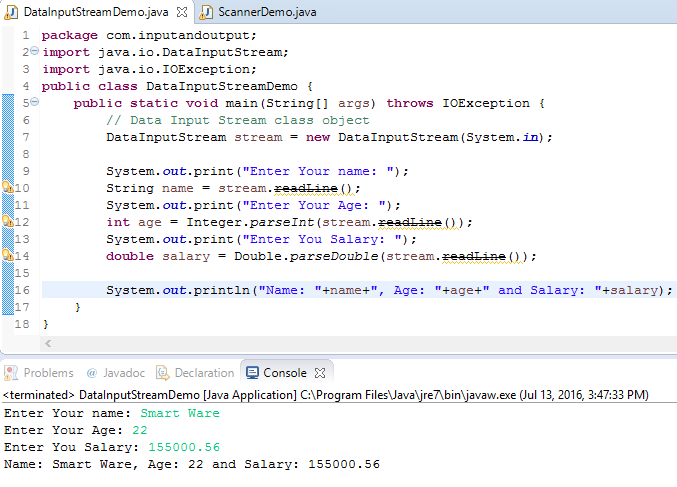The height and width of the screenshot is (487, 677).
Task: Click Integer.parseInt on line 12
Action: point(250,222)
